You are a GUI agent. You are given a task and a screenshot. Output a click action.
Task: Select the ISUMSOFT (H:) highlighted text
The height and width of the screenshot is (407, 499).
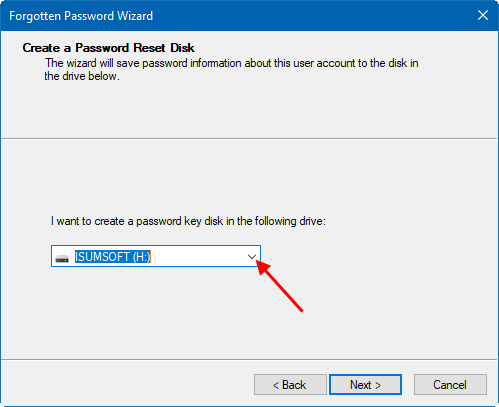pos(113,257)
